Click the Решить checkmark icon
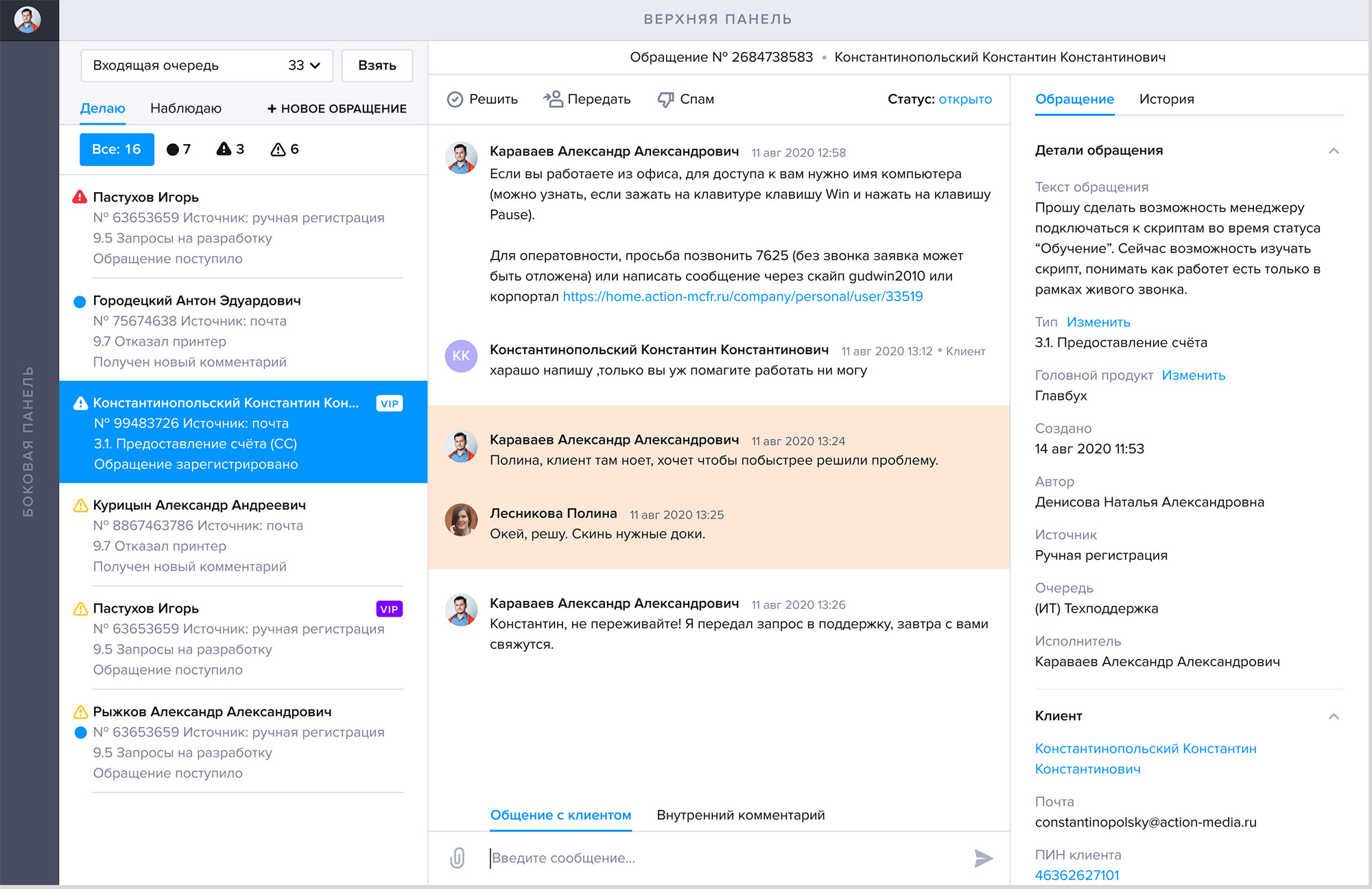 [455, 99]
